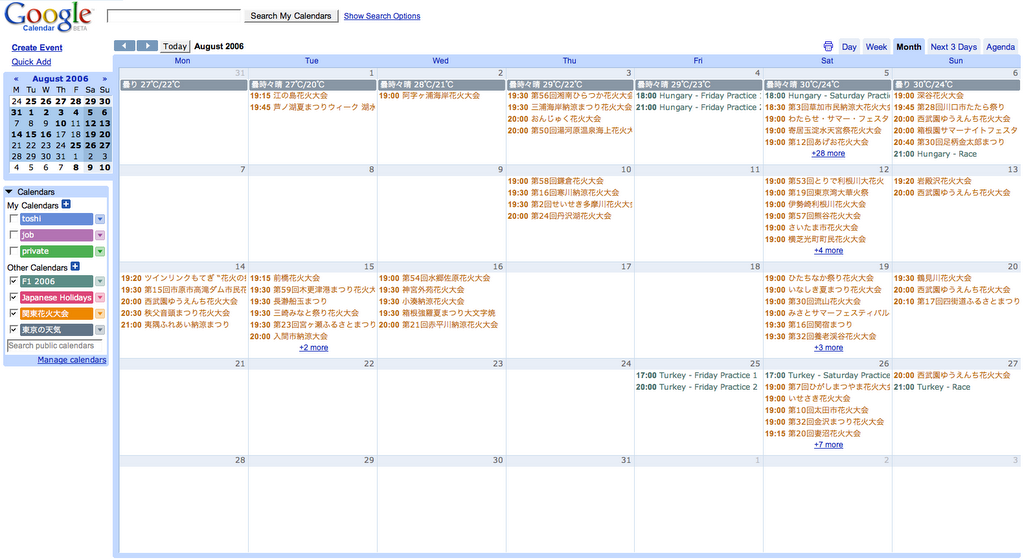Expand +28 more events on Saturday 5

[x=828, y=153]
